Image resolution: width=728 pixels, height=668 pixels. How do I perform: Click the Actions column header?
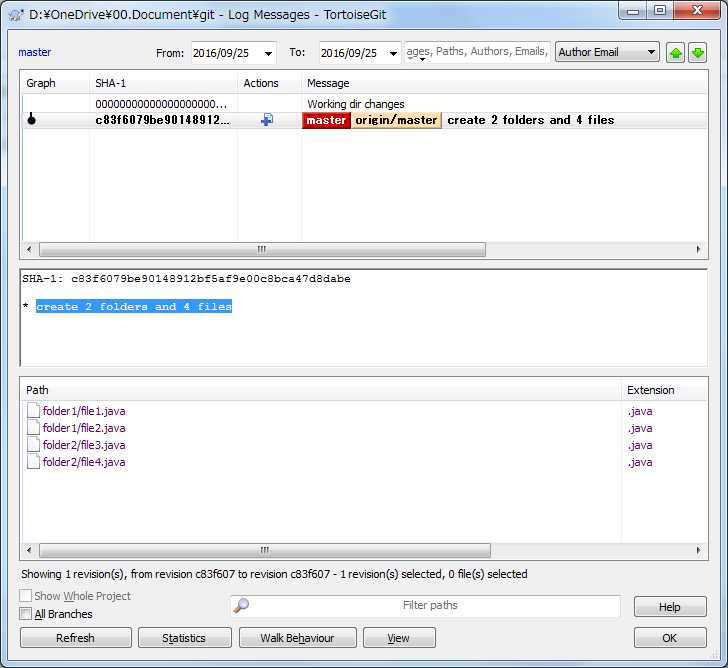tap(270, 83)
